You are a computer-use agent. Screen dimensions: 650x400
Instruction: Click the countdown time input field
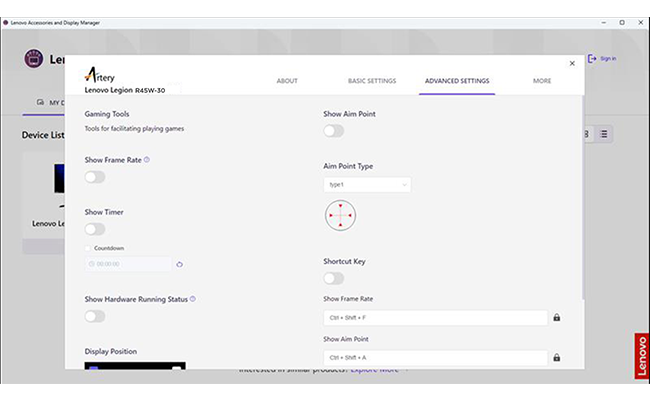click(x=128, y=264)
